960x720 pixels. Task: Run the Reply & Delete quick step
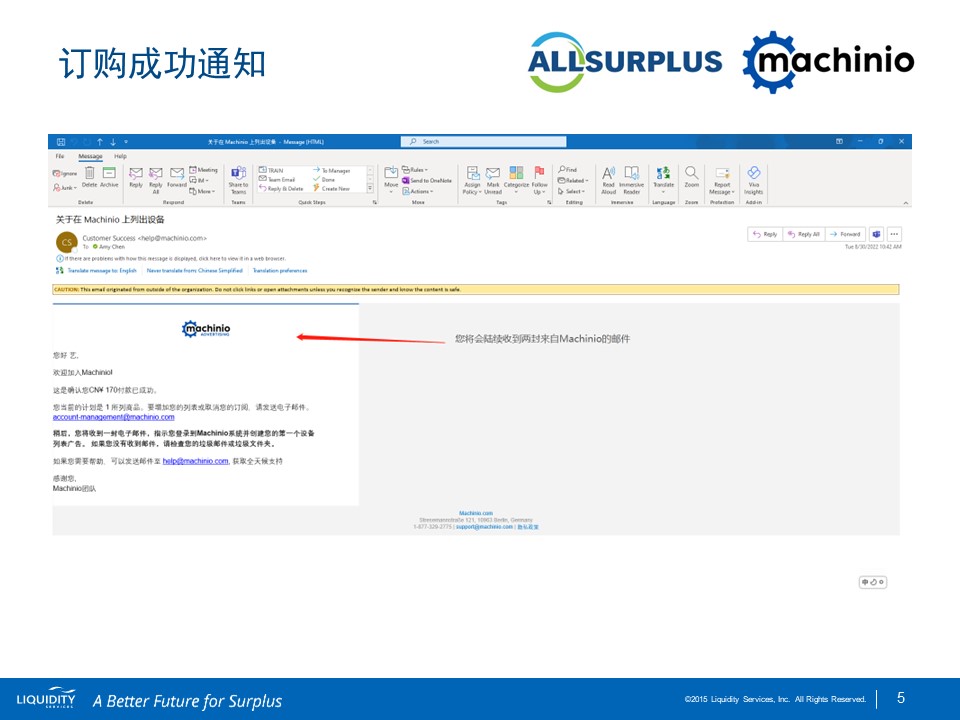pos(281,189)
